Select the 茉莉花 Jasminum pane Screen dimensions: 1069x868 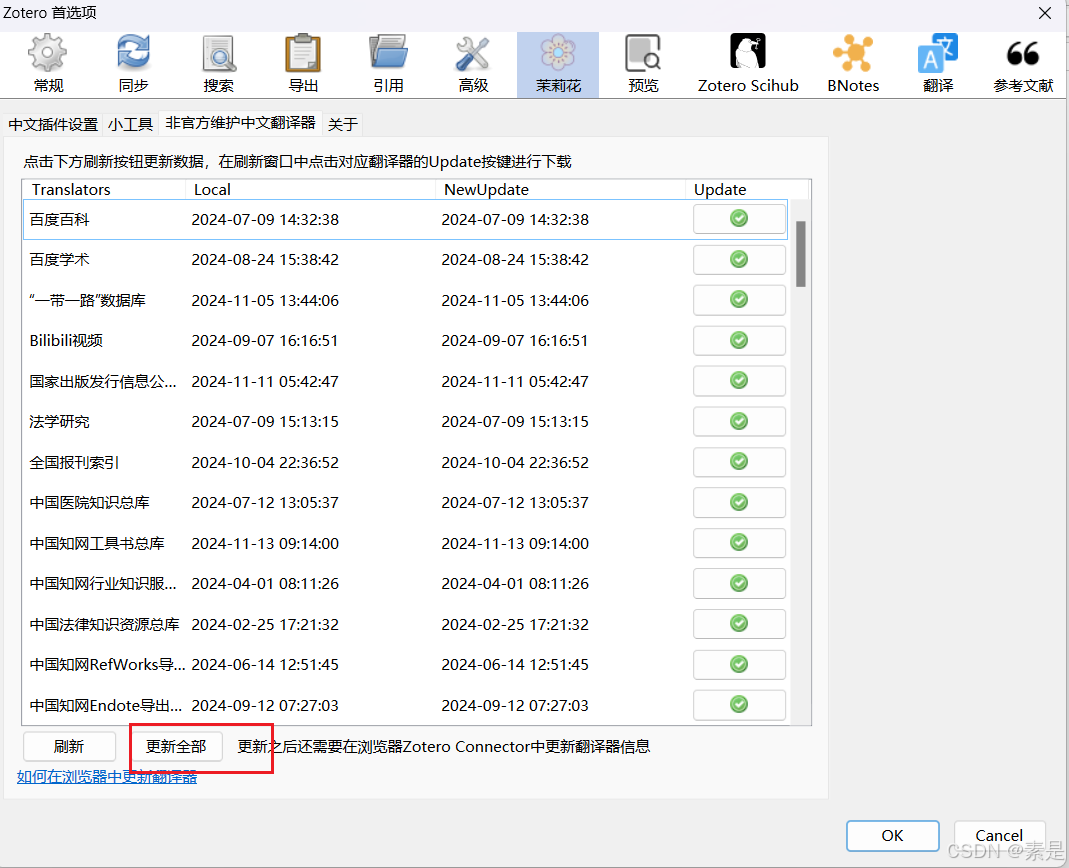(558, 65)
